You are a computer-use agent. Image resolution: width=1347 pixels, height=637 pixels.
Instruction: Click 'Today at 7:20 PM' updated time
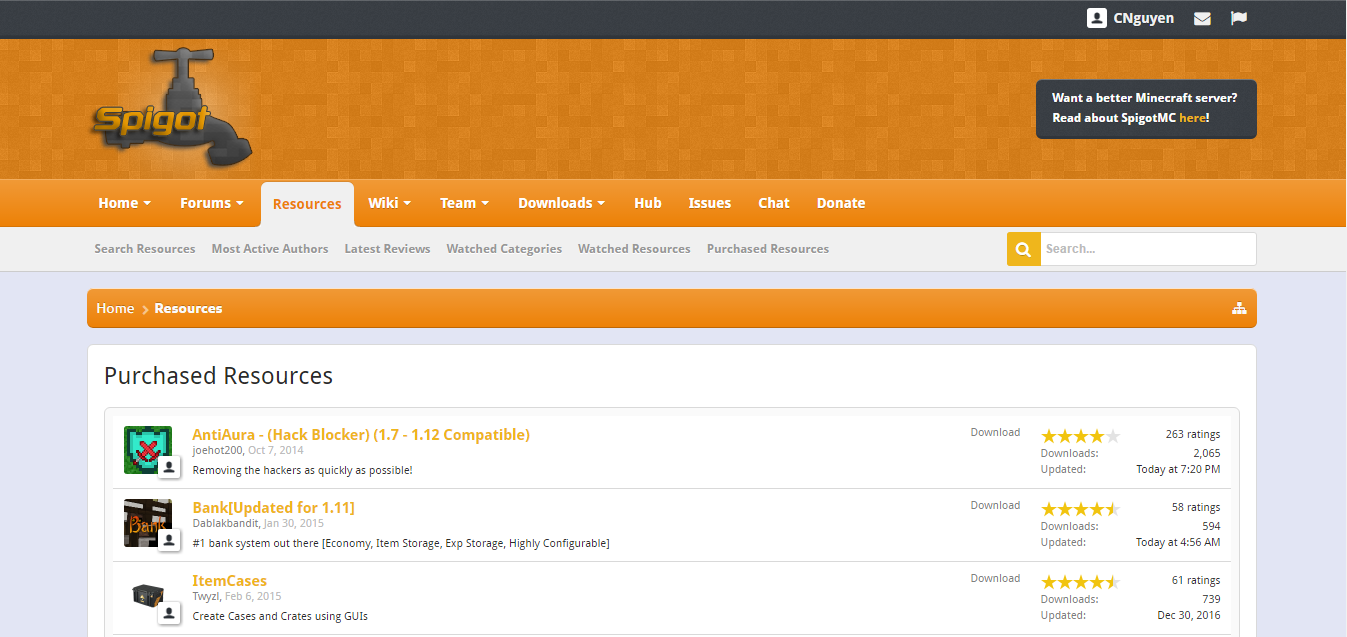[1178, 469]
